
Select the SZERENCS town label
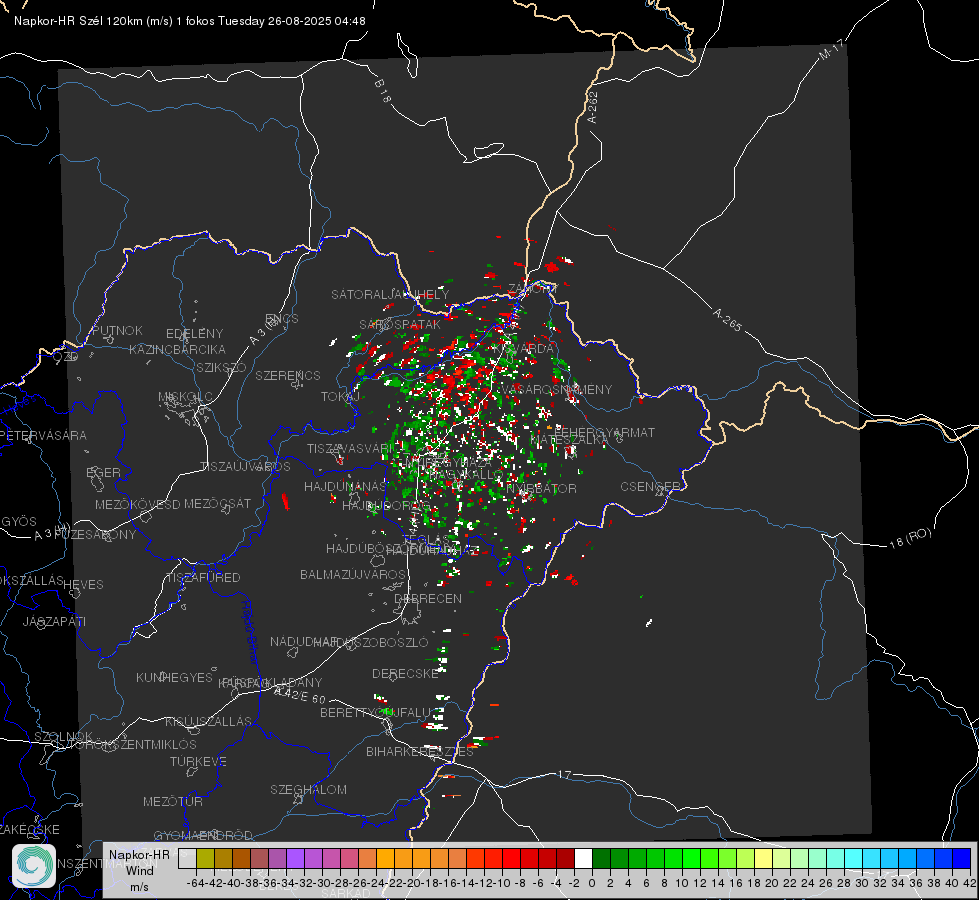pyautogui.click(x=288, y=375)
